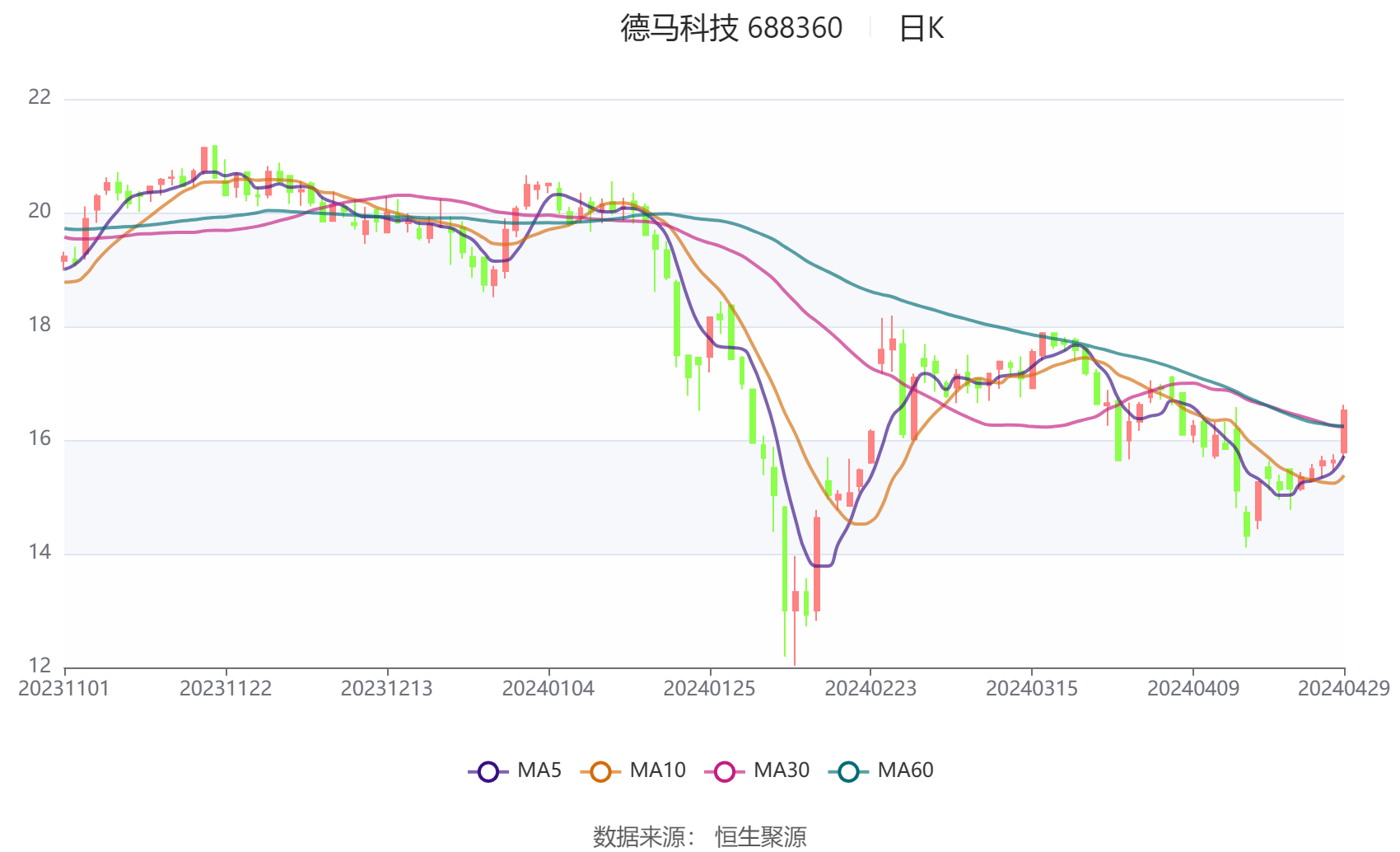Select the 20231213 date tick label
1400x852 pixels.
(x=387, y=689)
